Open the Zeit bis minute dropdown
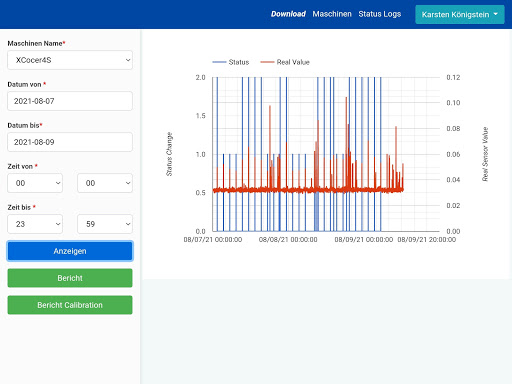The width and height of the screenshot is (512, 384). [105, 224]
